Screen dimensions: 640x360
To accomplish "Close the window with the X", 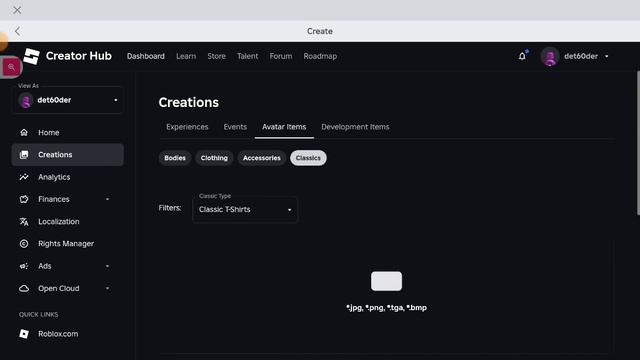I will pos(17,10).
